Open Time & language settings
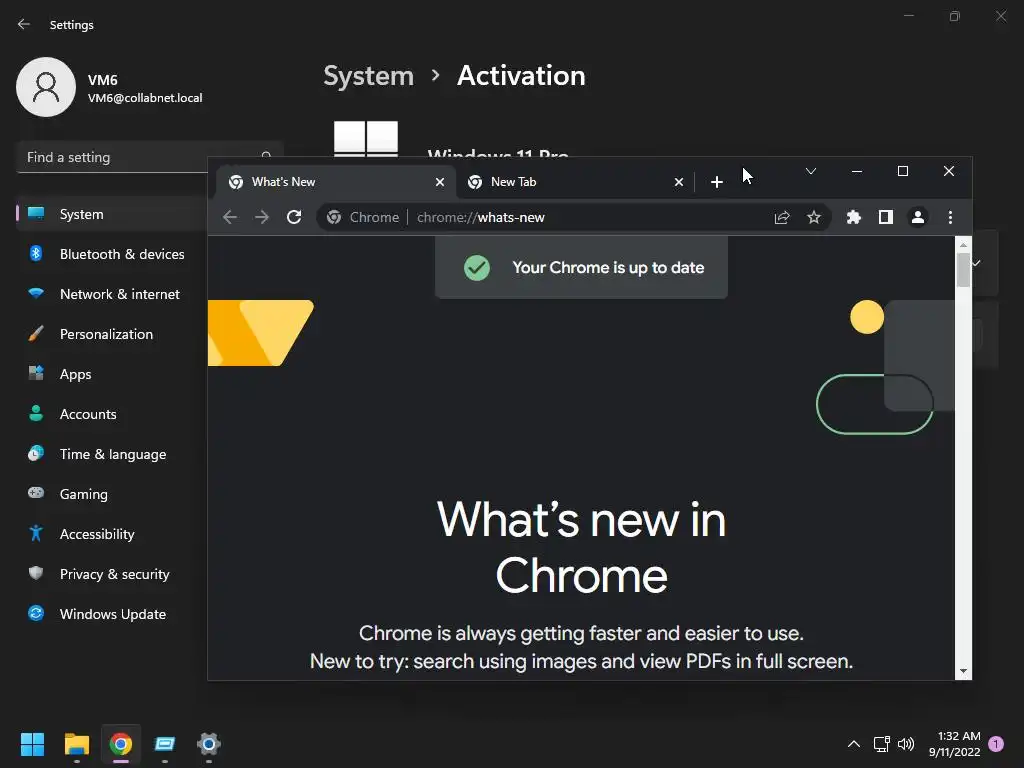The height and width of the screenshot is (768, 1024). pyautogui.click(x=112, y=454)
